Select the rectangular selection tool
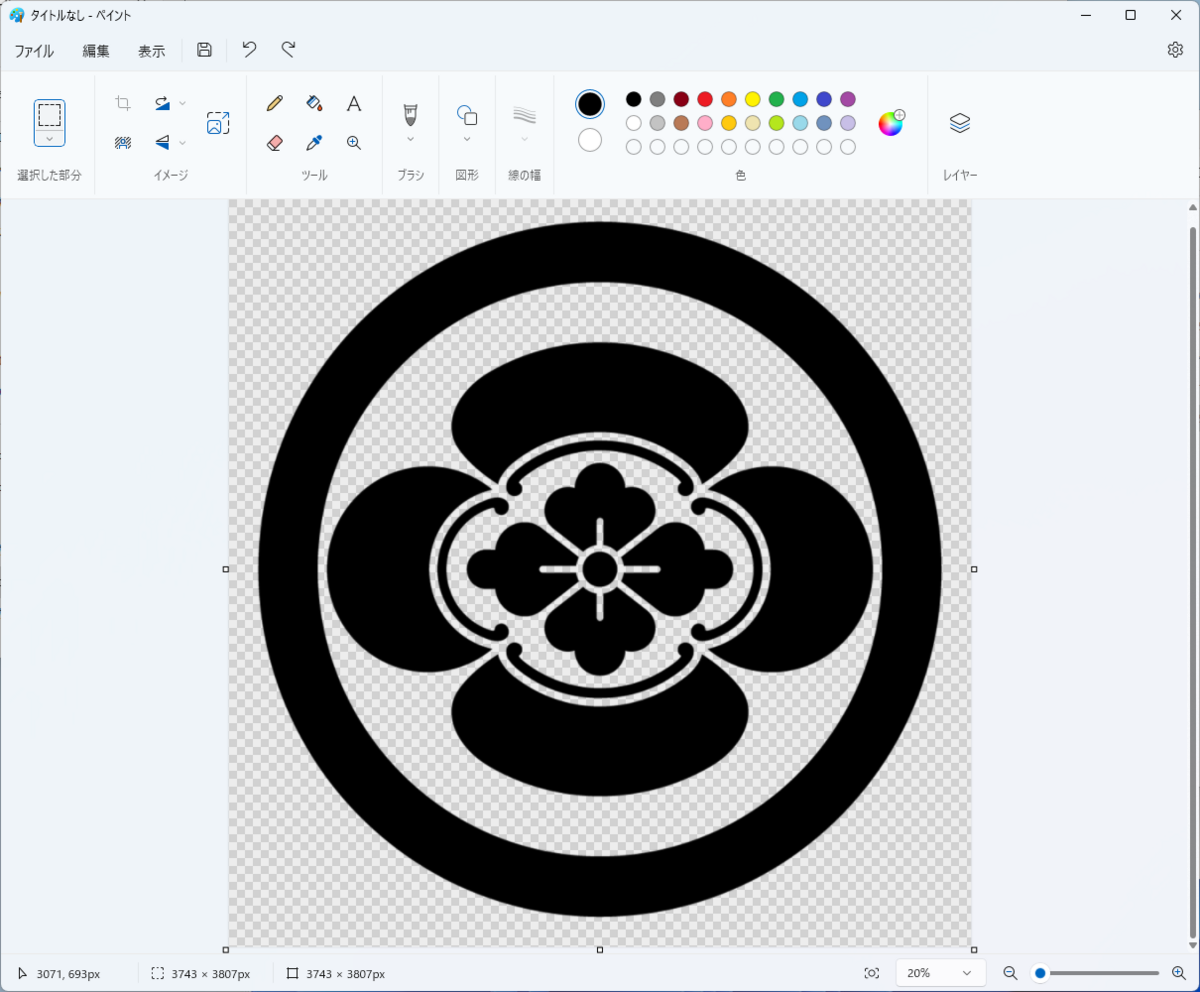 (x=49, y=114)
